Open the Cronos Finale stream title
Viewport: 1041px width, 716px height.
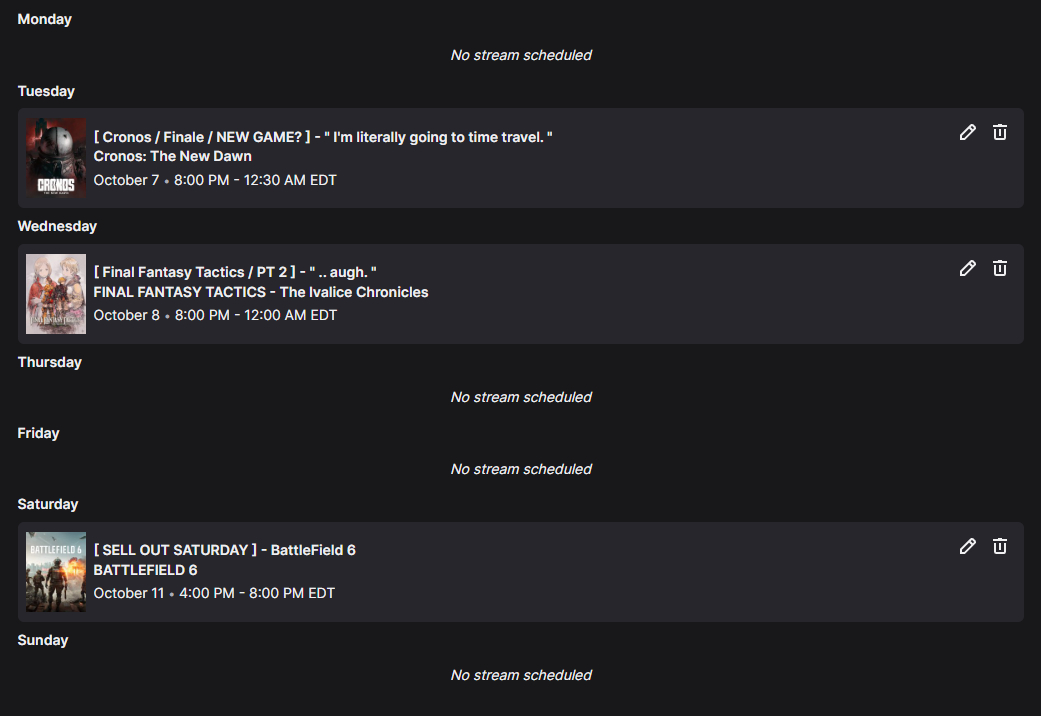point(323,136)
